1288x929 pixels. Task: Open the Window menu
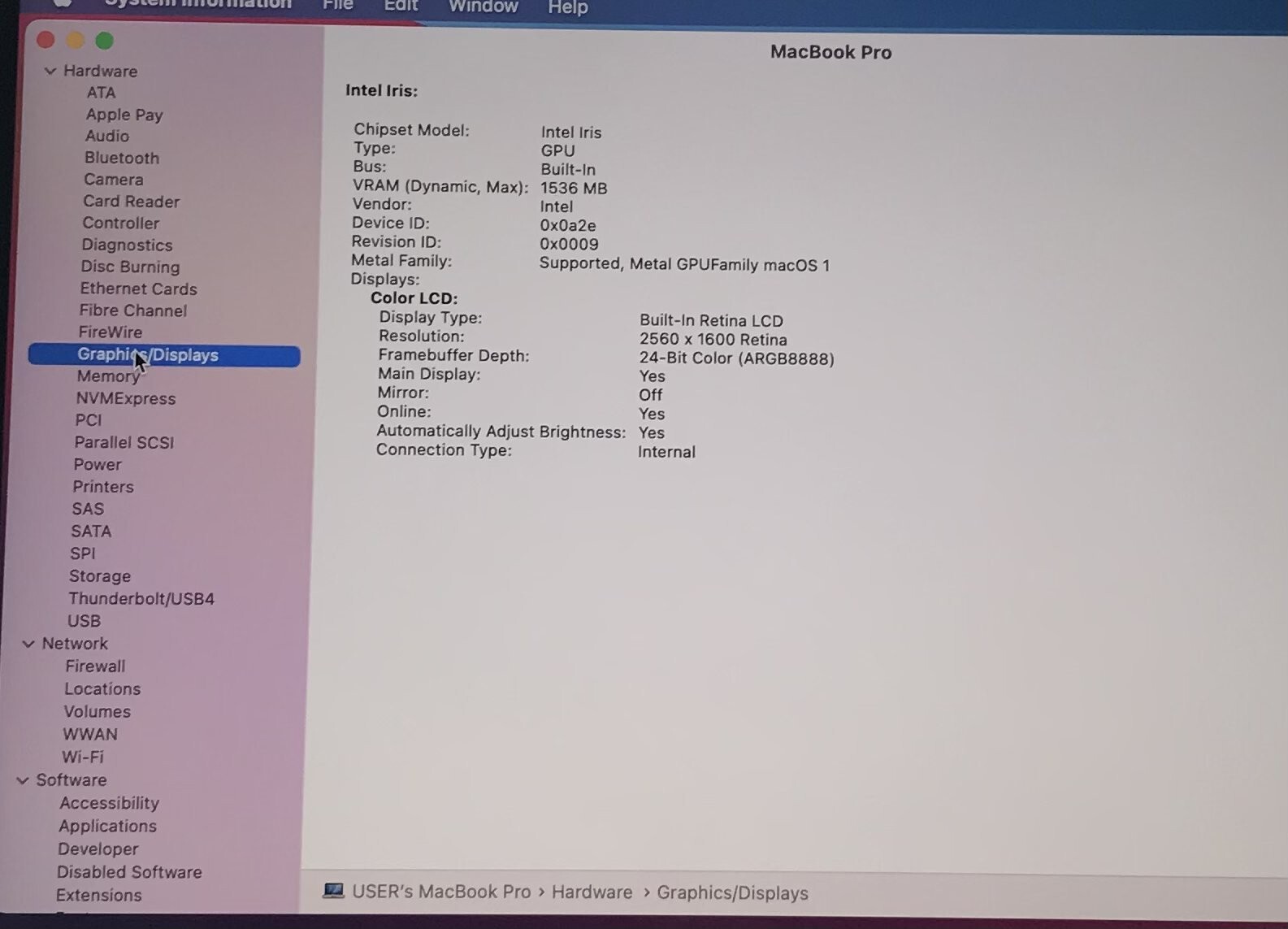point(483,7)
